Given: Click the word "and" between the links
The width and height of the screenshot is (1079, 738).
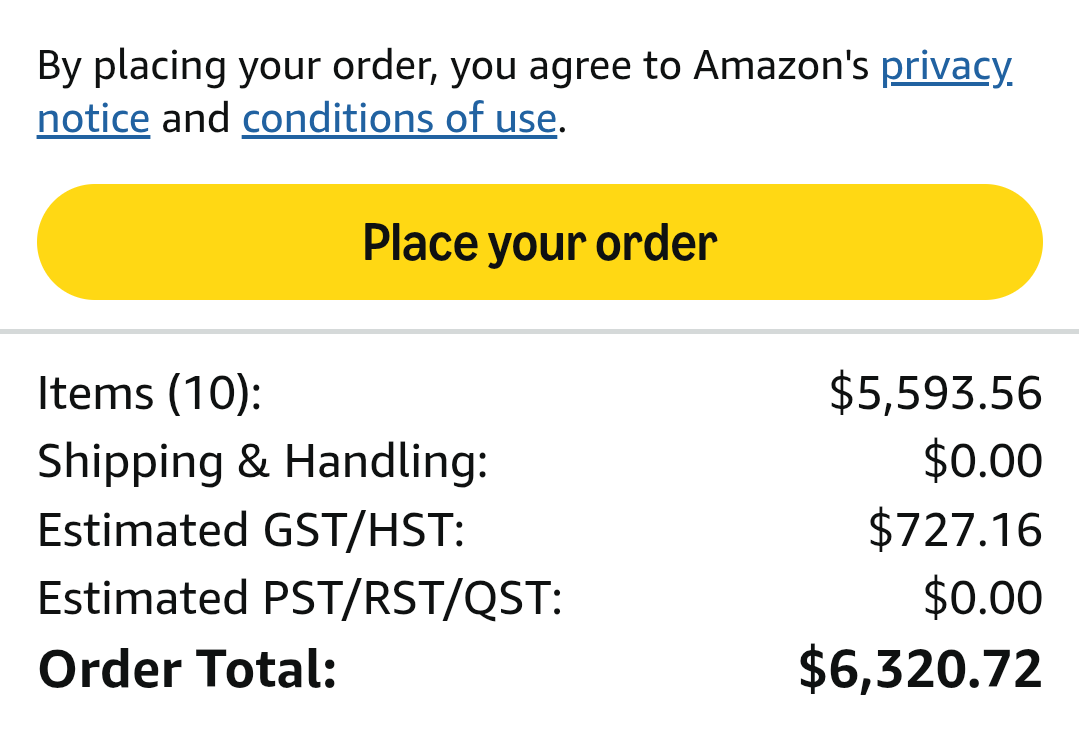Looking at the screenshot, I should pyautogui.click(x=196, y=119).
